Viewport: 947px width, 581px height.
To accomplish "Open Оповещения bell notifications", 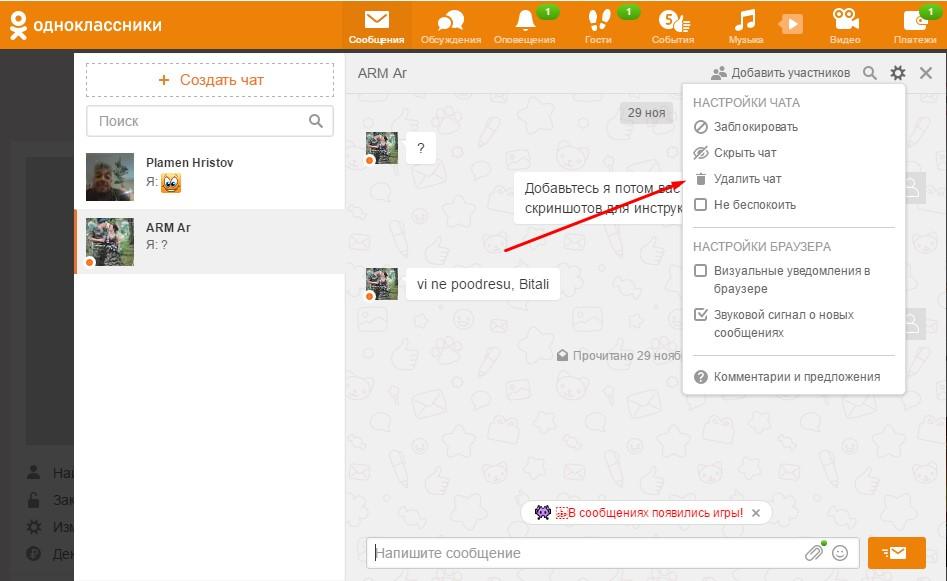I will point(524,27).
